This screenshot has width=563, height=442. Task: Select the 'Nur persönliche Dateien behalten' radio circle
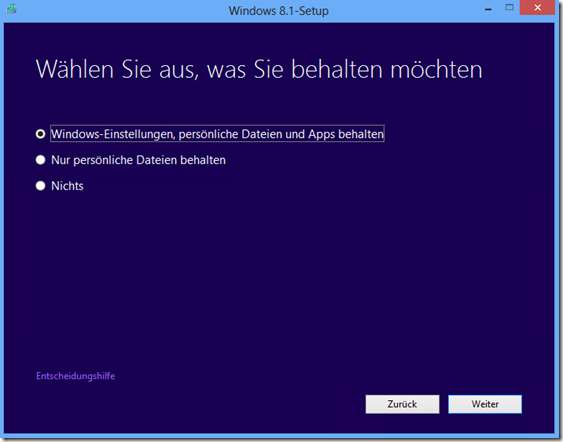click(x=41, y=160)
